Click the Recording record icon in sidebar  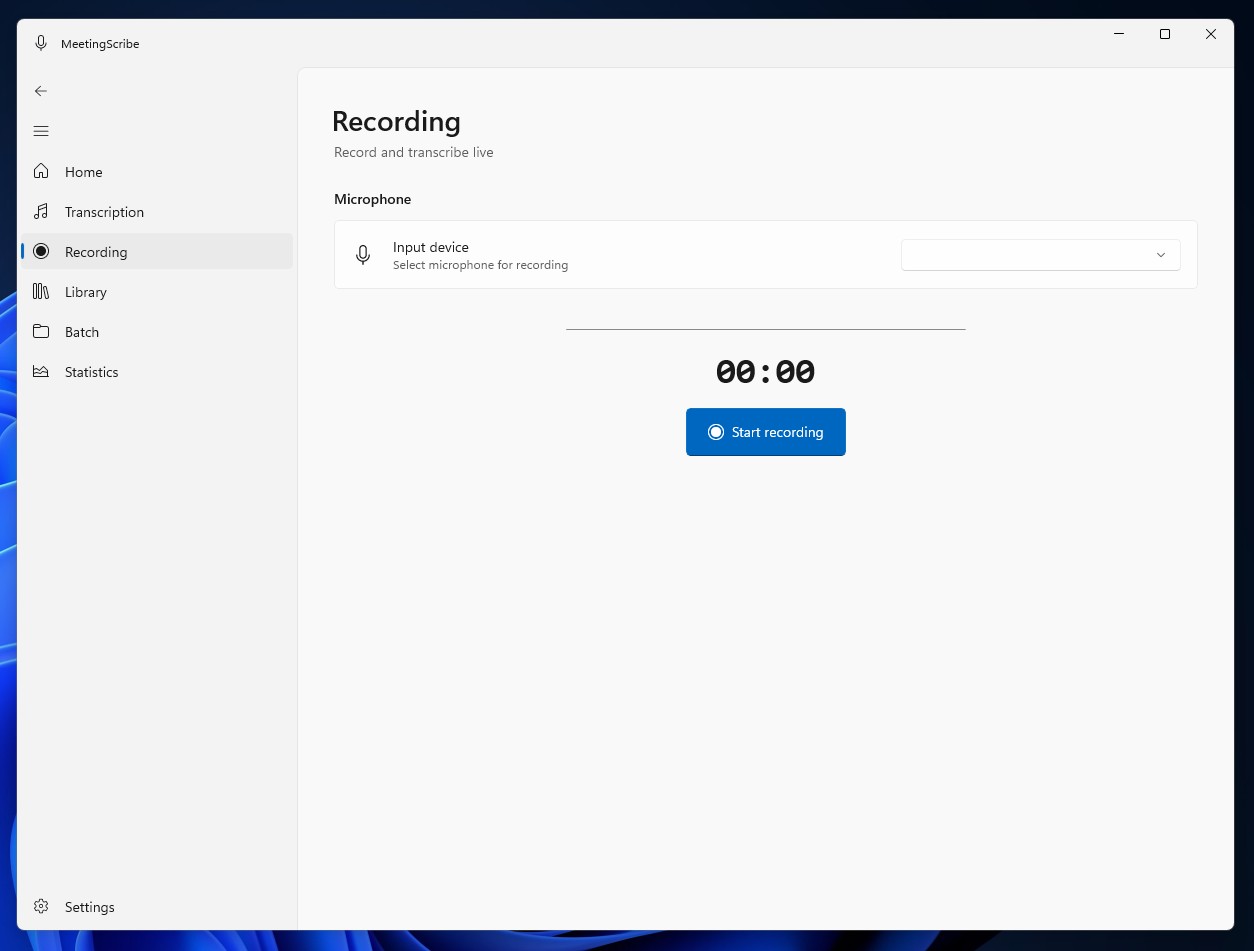coord(41,251)
